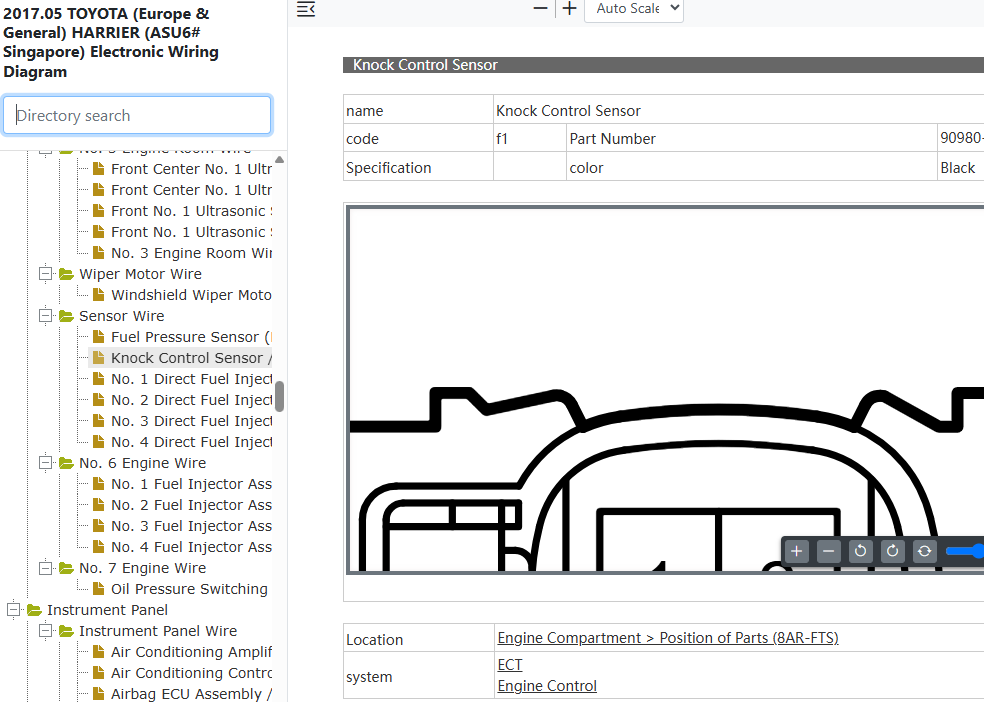The height and width of the screenshot is (702, 984).
Task: Open No. 1 Direct Fuel Injector item
Action: [191, 379]
